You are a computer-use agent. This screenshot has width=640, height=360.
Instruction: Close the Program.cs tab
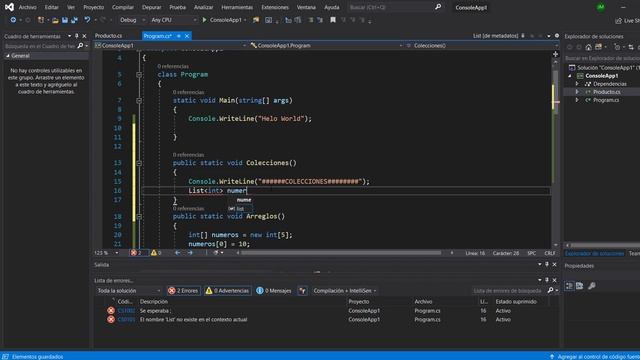[x=187, y=36]
